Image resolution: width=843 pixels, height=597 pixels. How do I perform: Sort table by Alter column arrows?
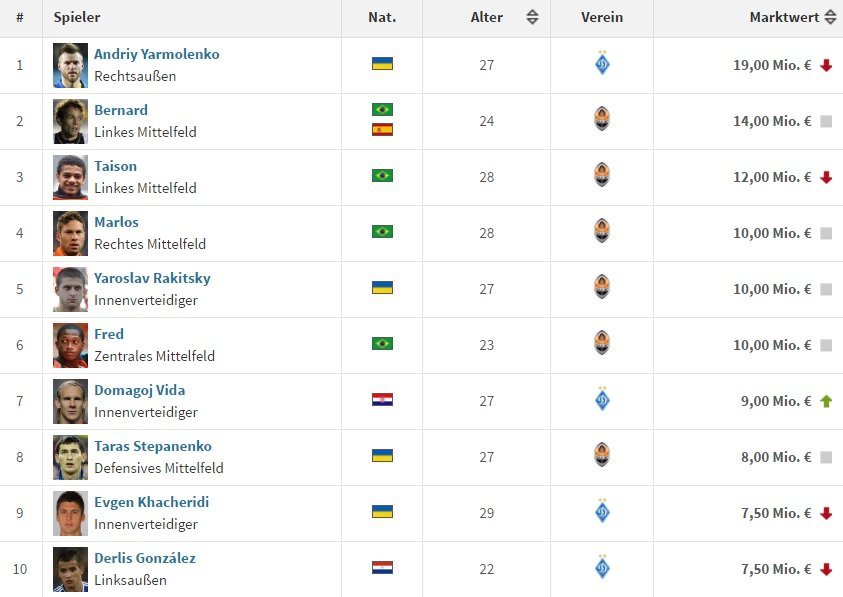532,17
